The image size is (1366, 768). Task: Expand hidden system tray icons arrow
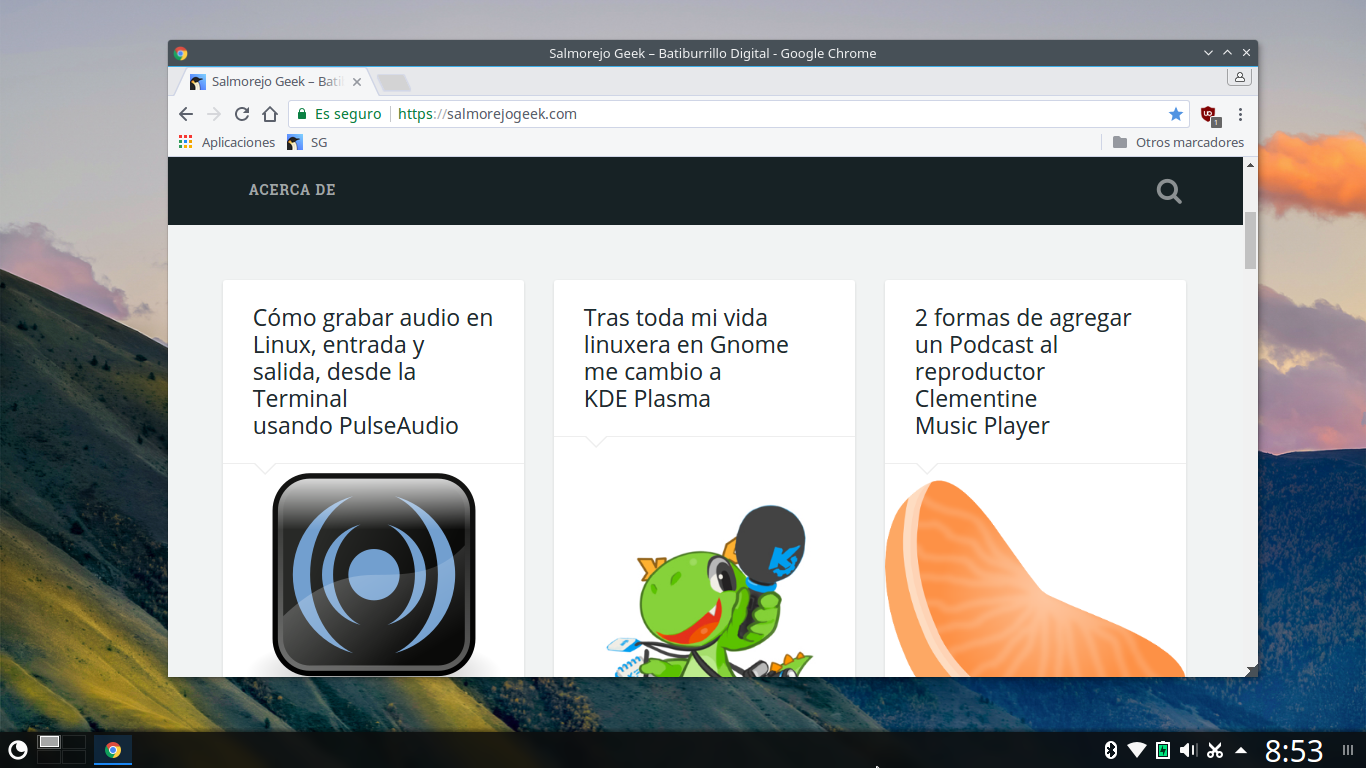click(1241, 750)
